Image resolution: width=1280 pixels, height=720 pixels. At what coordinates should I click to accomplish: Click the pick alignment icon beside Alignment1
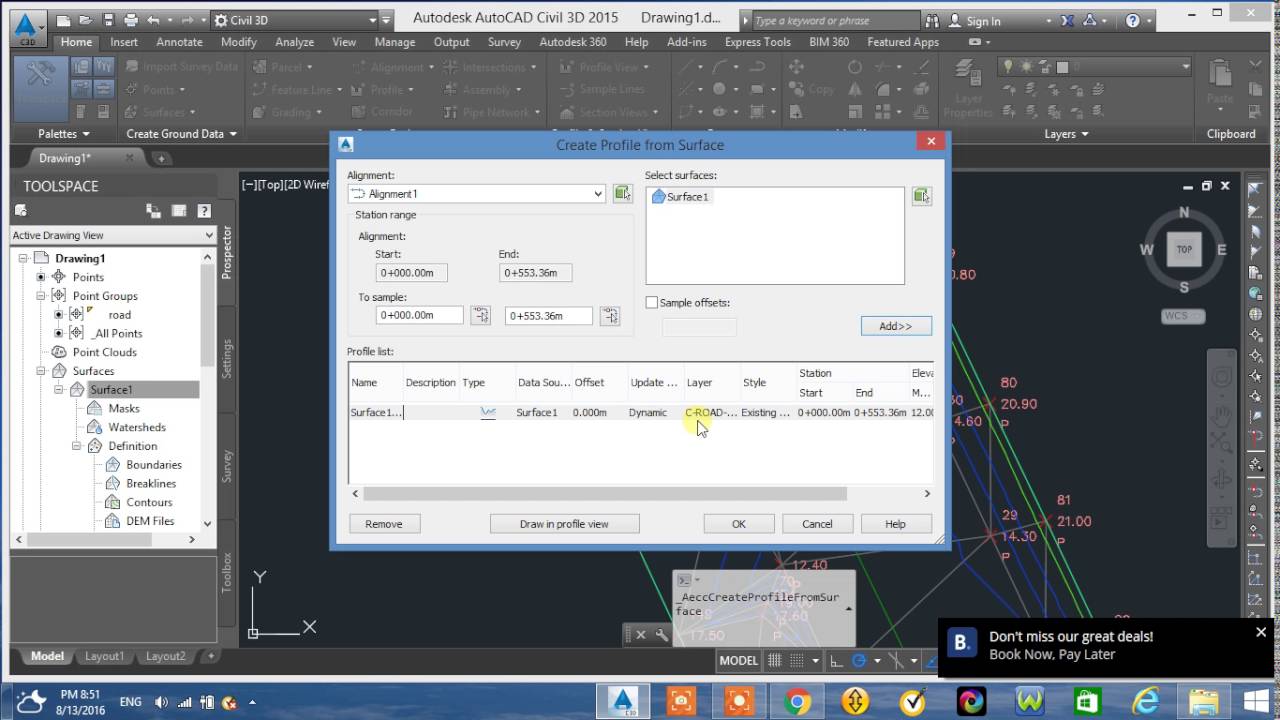(622, 193)
